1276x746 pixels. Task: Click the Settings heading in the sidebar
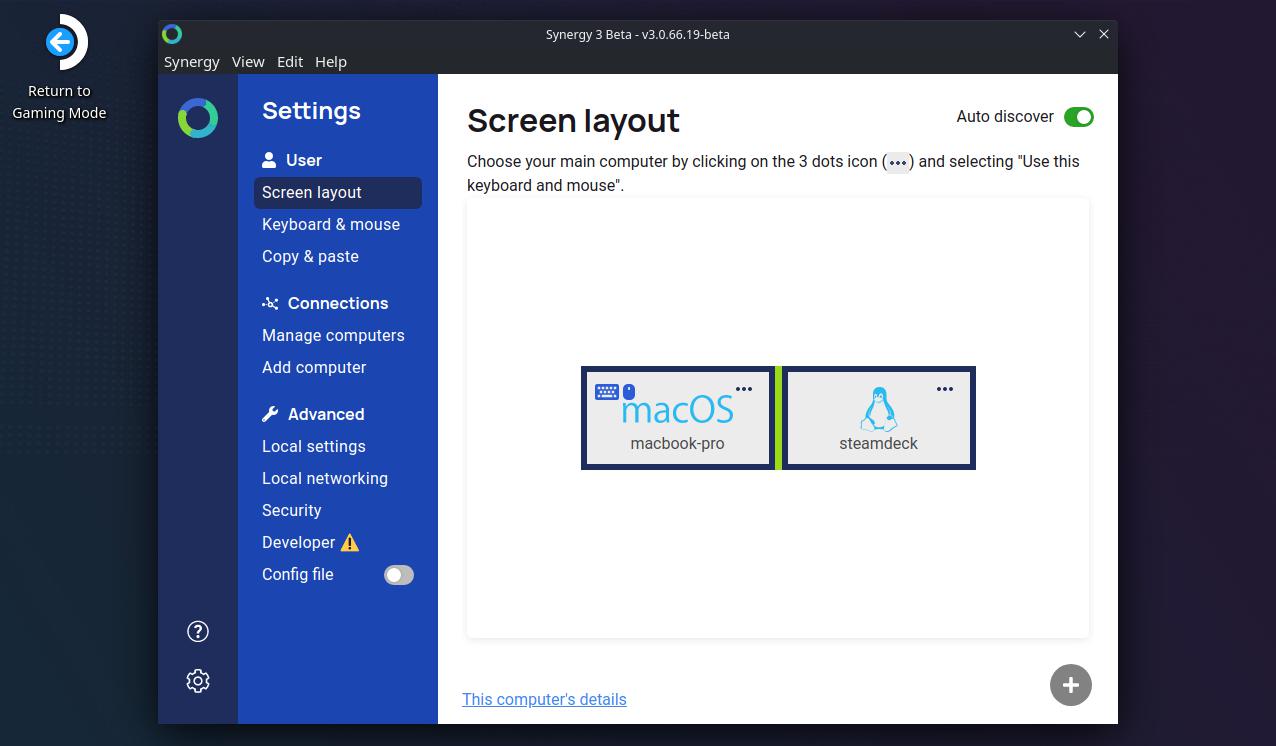(311, 111)
